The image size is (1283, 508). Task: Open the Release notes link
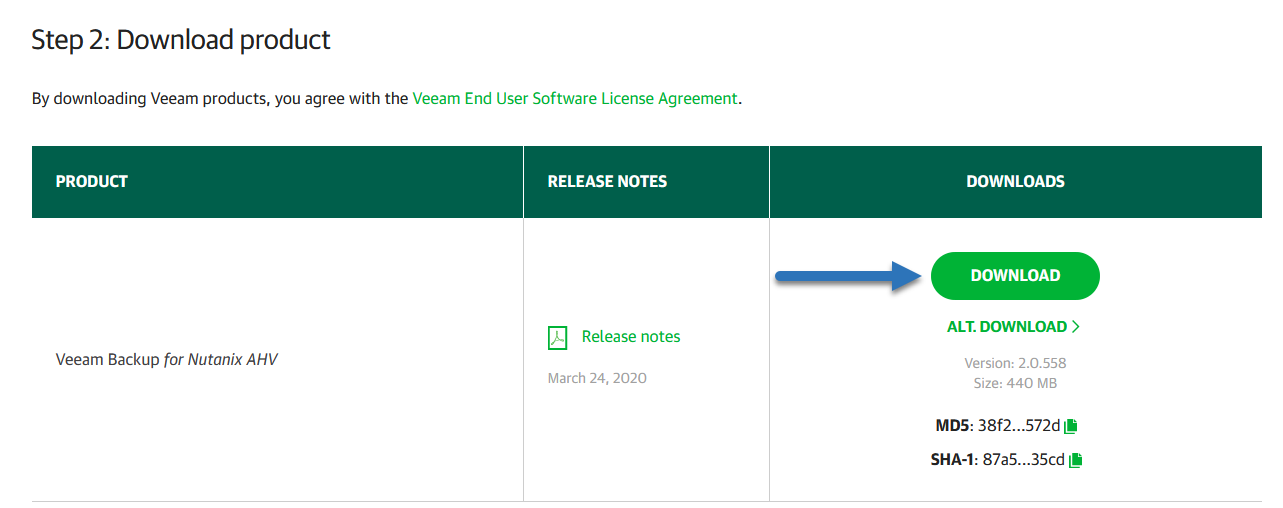631,337
